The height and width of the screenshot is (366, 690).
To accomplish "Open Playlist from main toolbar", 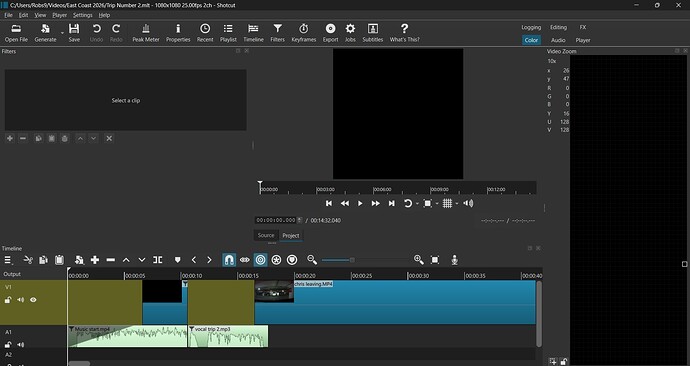I will [x=228, y=33].
